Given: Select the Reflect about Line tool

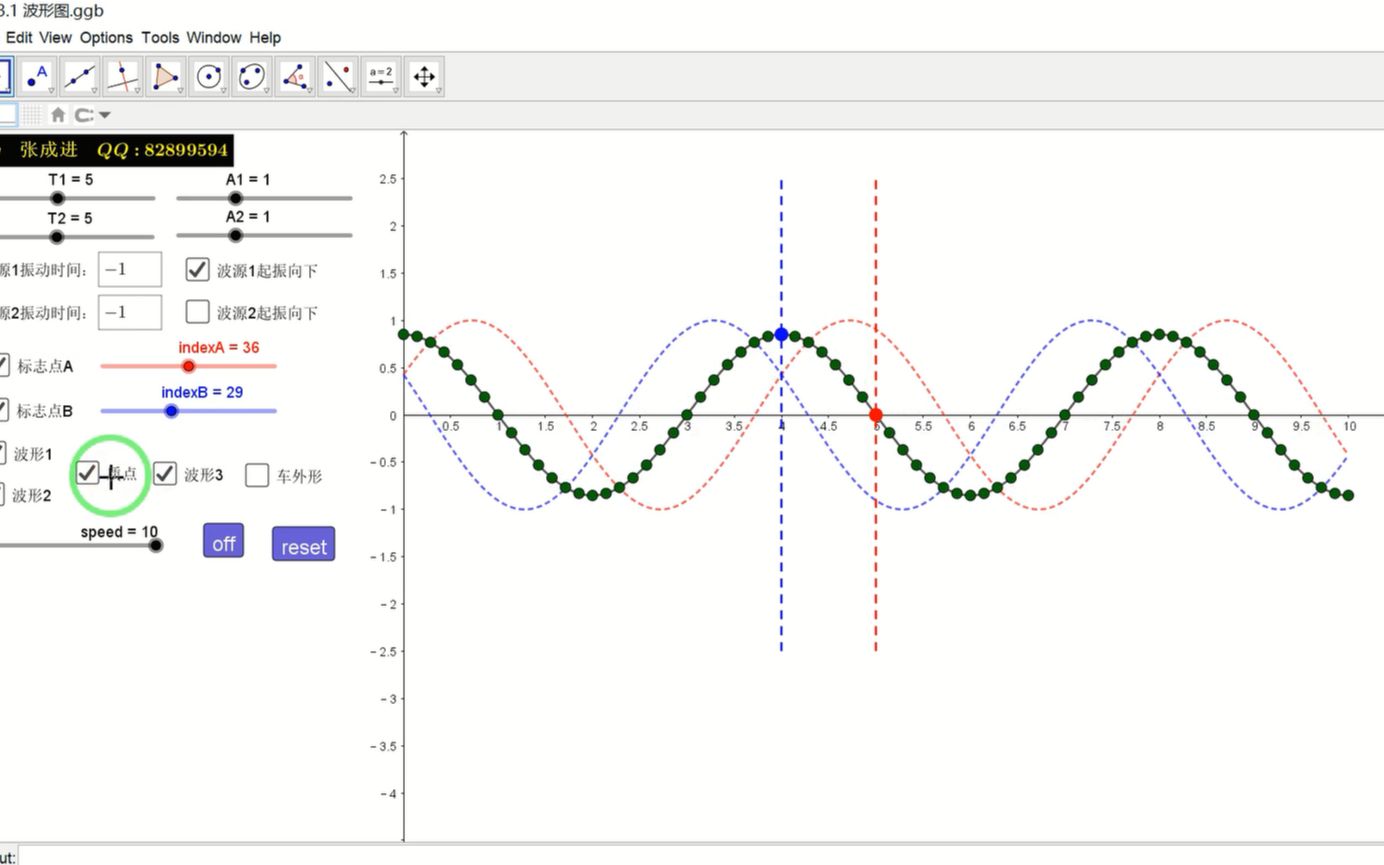Looking at the screenshot, I should 339,76.
